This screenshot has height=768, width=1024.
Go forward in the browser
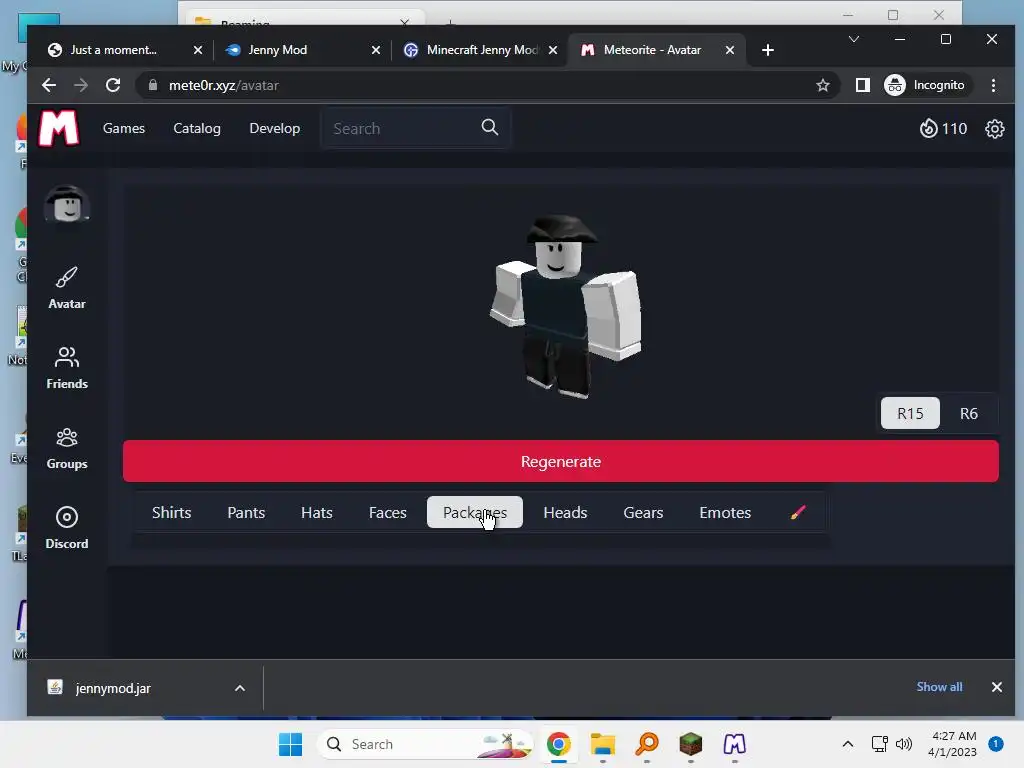pyautogui.click(x=81, y=85)
